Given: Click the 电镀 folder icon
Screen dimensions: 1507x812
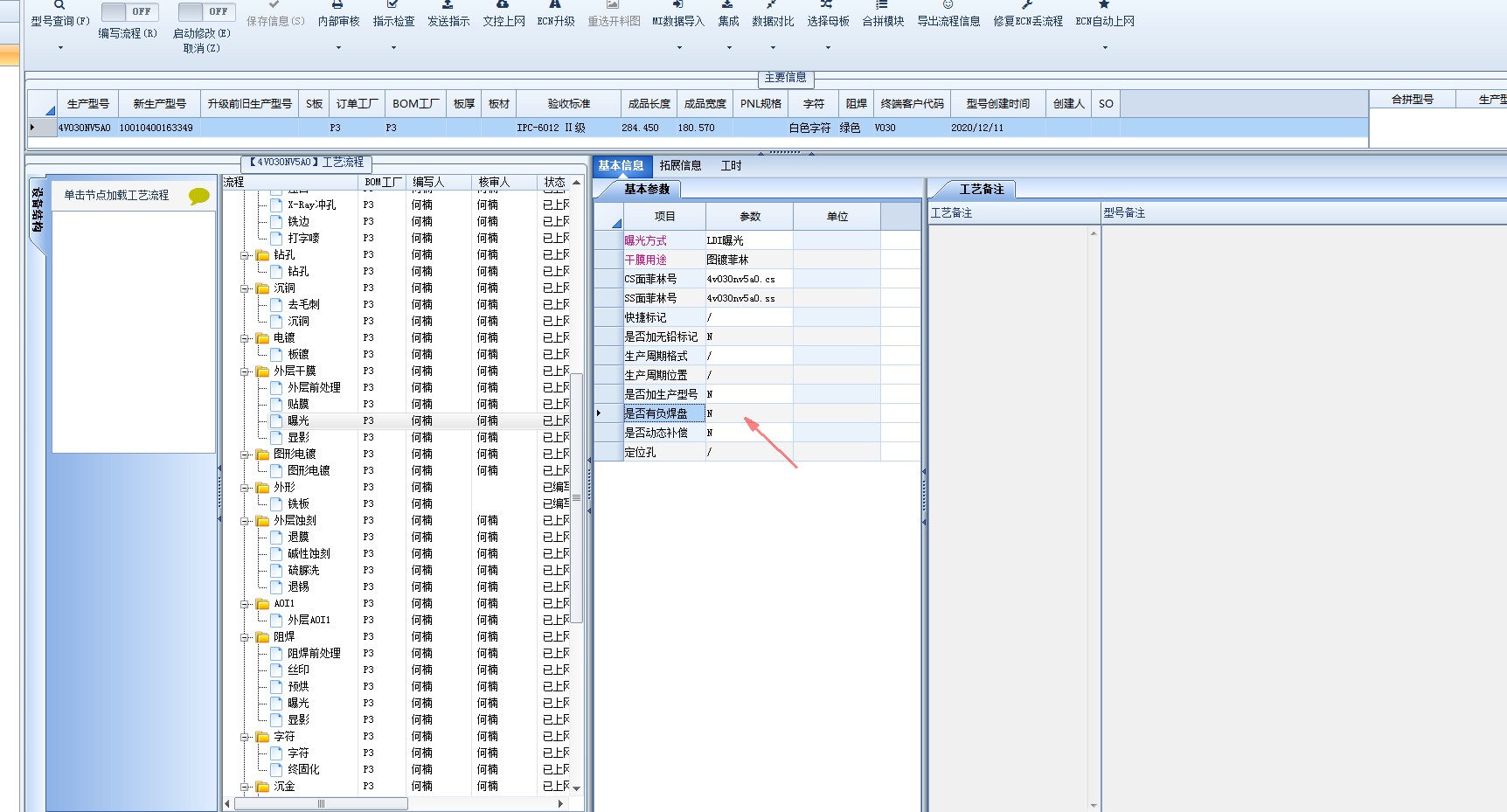Looking at the screenshot, I should (262, 338).
